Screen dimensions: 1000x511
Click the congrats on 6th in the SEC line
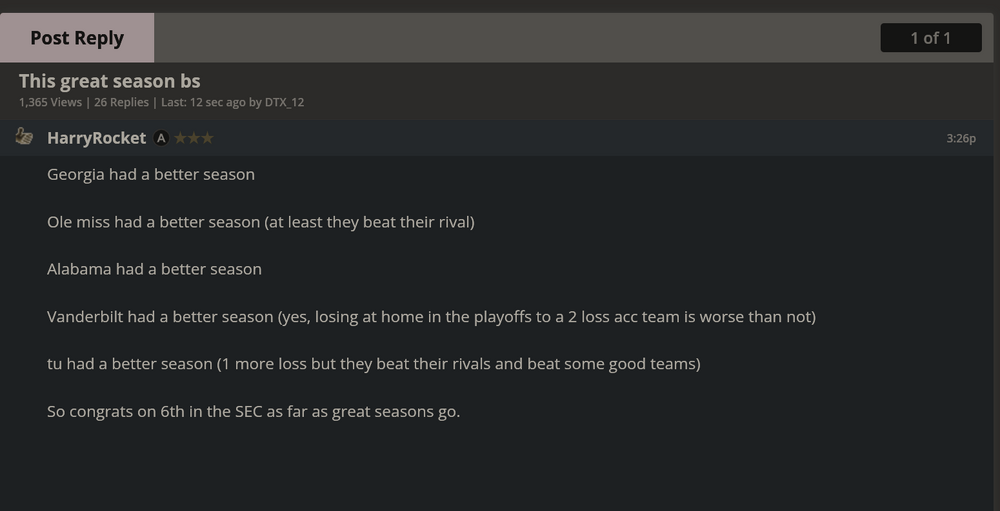[253, 411]
